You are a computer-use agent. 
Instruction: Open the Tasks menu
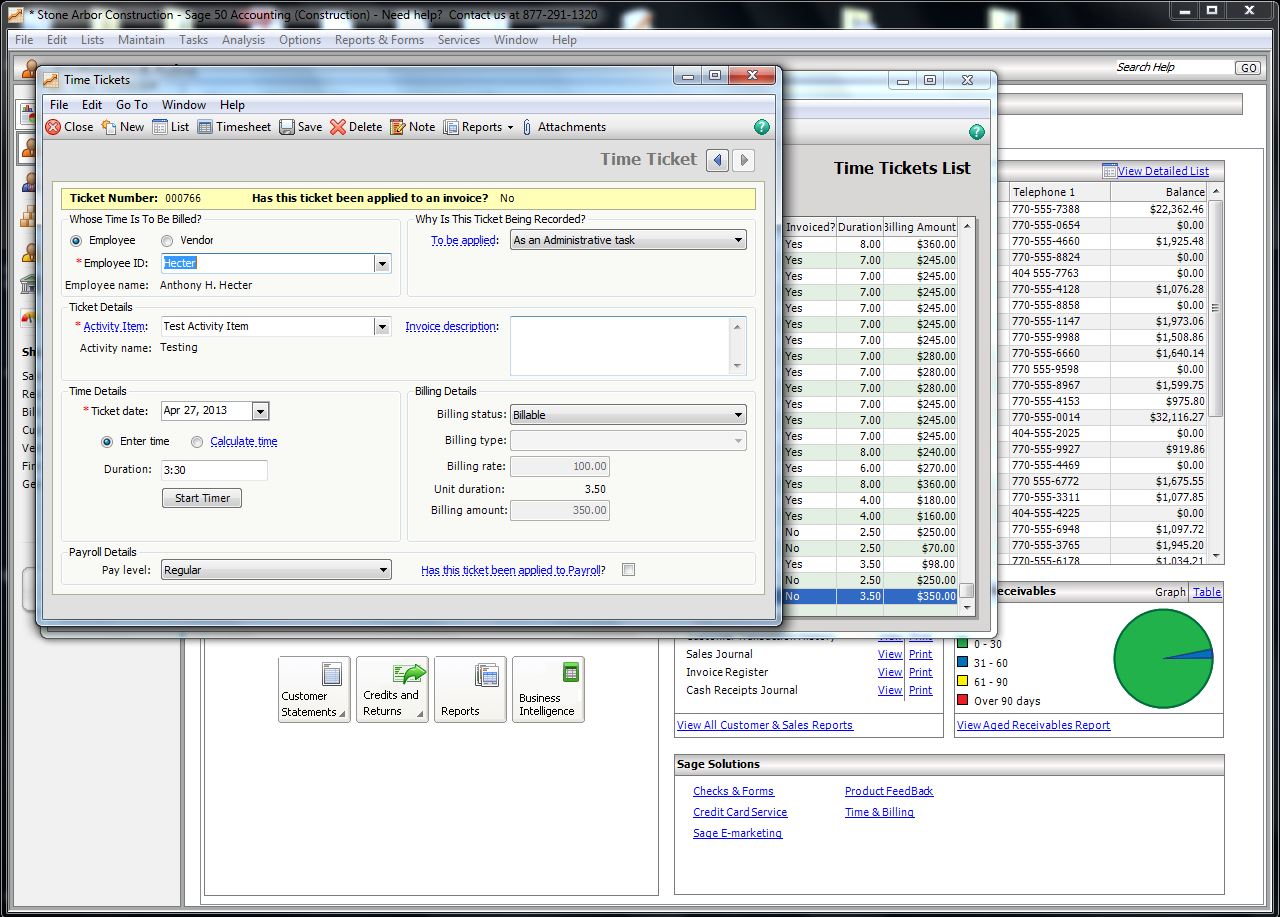[194, 40]
